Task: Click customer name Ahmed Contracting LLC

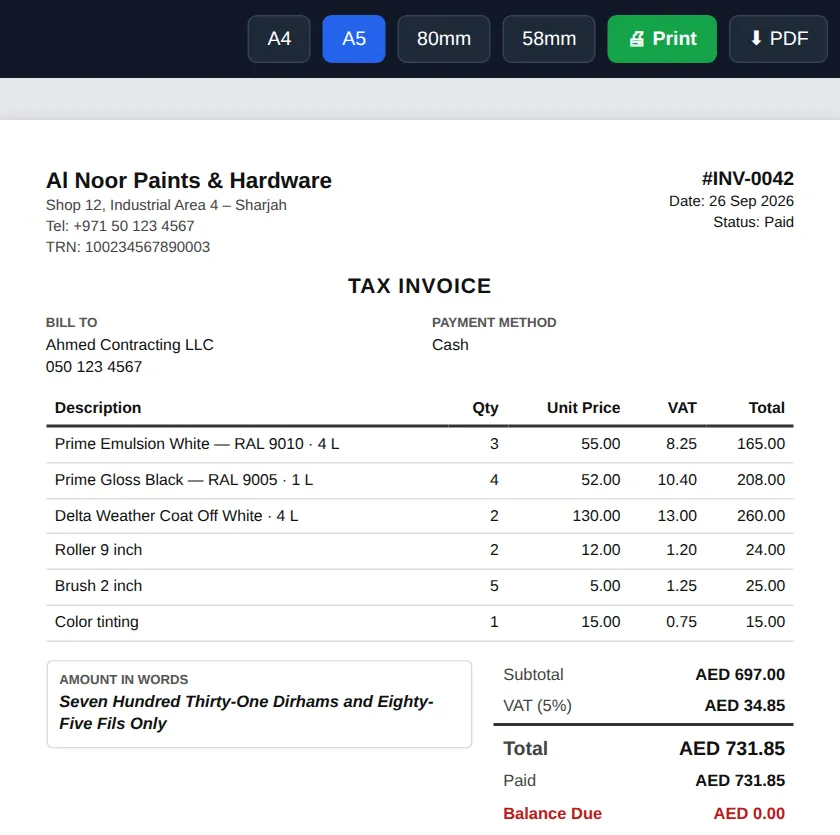Action: pos(130,344)
